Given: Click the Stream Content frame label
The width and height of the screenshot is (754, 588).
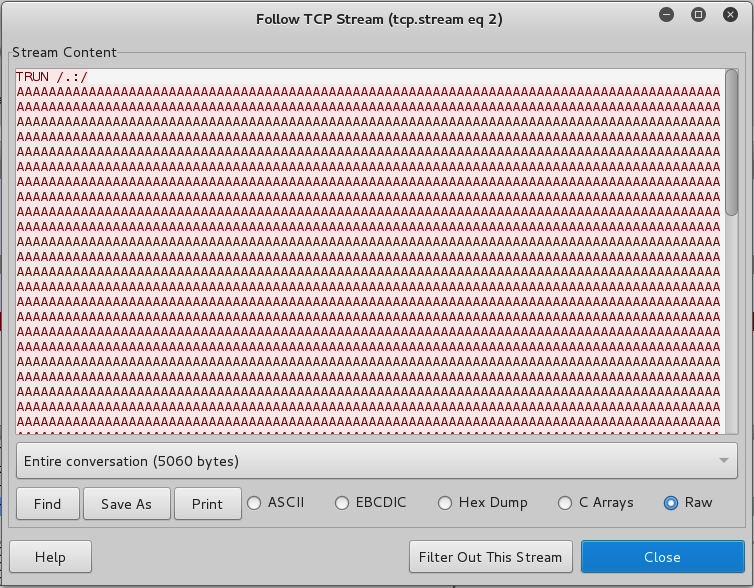Looking at the screenshot, I should click(64, 52).
